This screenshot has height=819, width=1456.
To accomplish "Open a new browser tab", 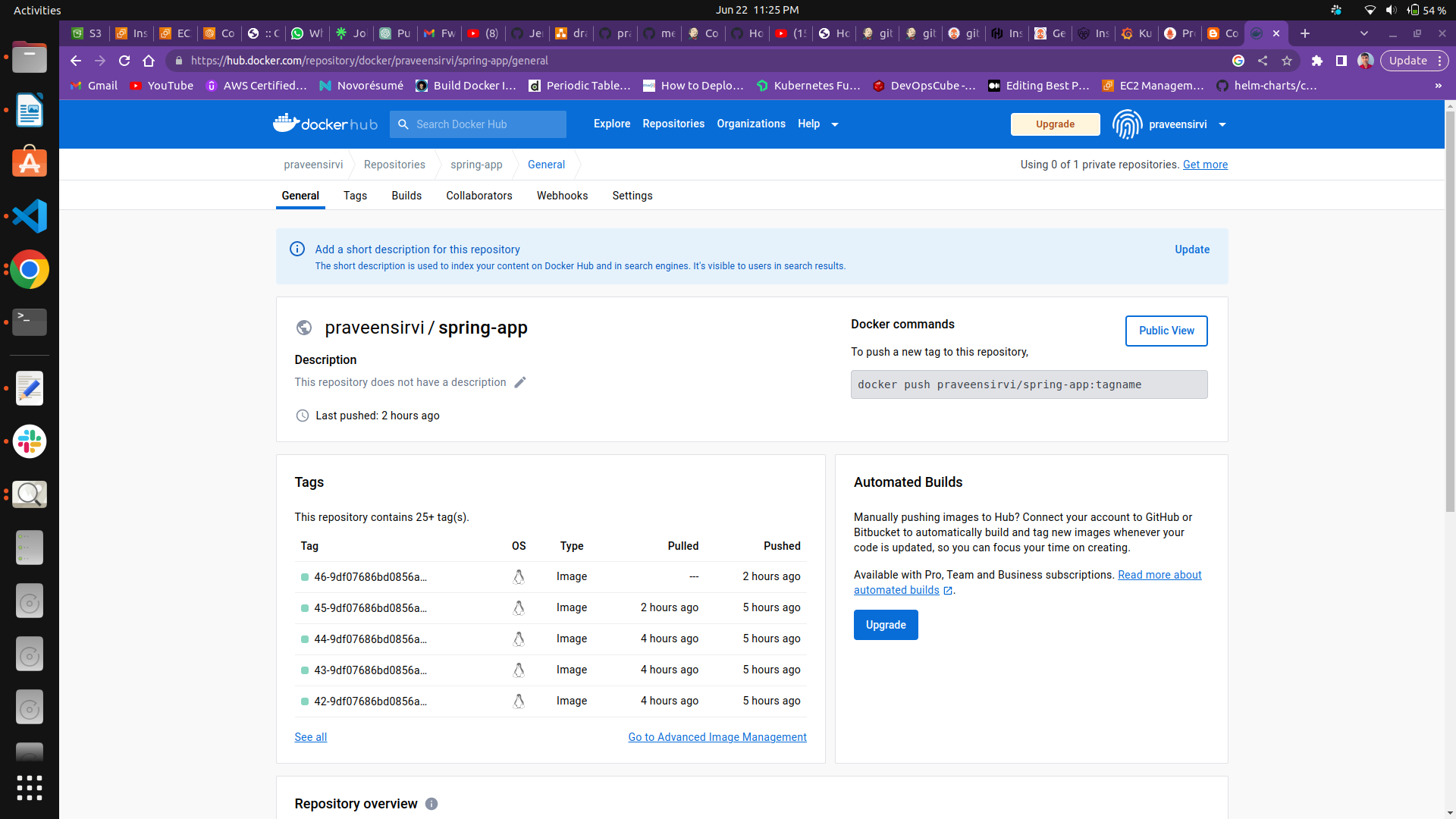I will point(1305,33).
